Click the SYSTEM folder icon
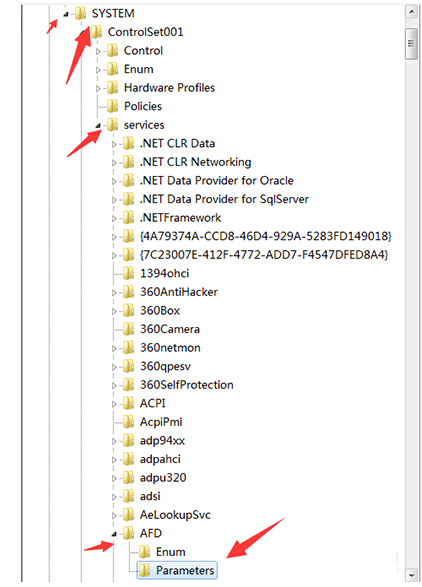Screen dimensions: 422x587 coord(81,13)
